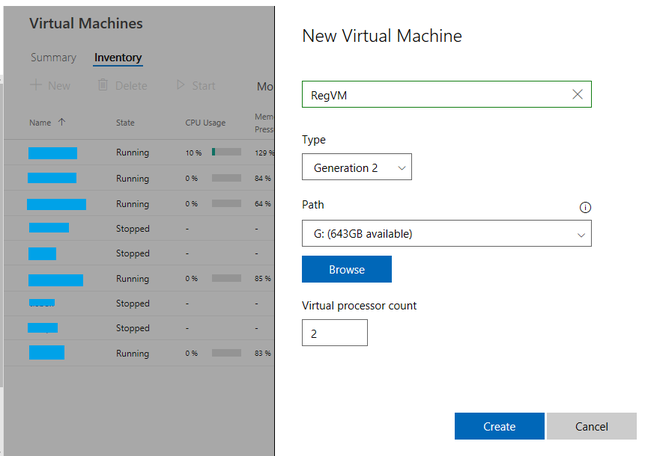The image size is (648, 456).
Task: Click the 64 % memory value
Action: click(262, 204)
